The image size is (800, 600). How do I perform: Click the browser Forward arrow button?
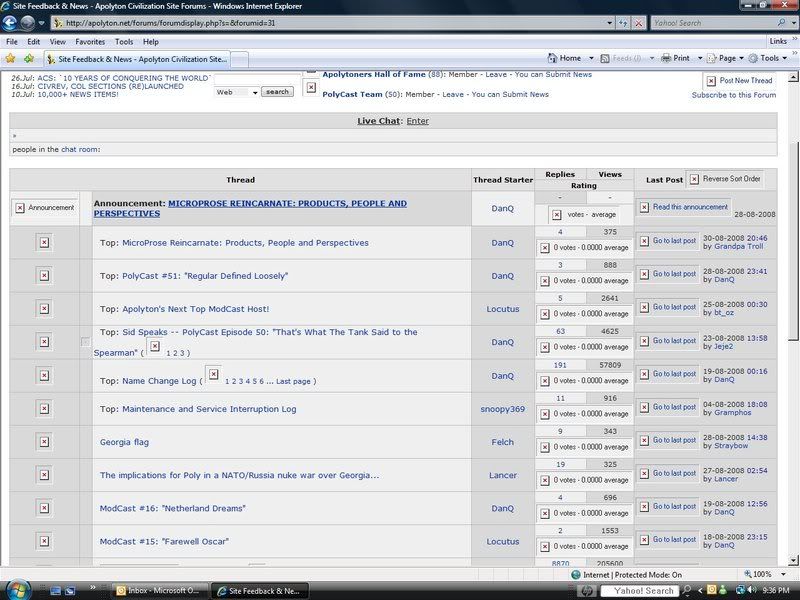pos(27,22)
